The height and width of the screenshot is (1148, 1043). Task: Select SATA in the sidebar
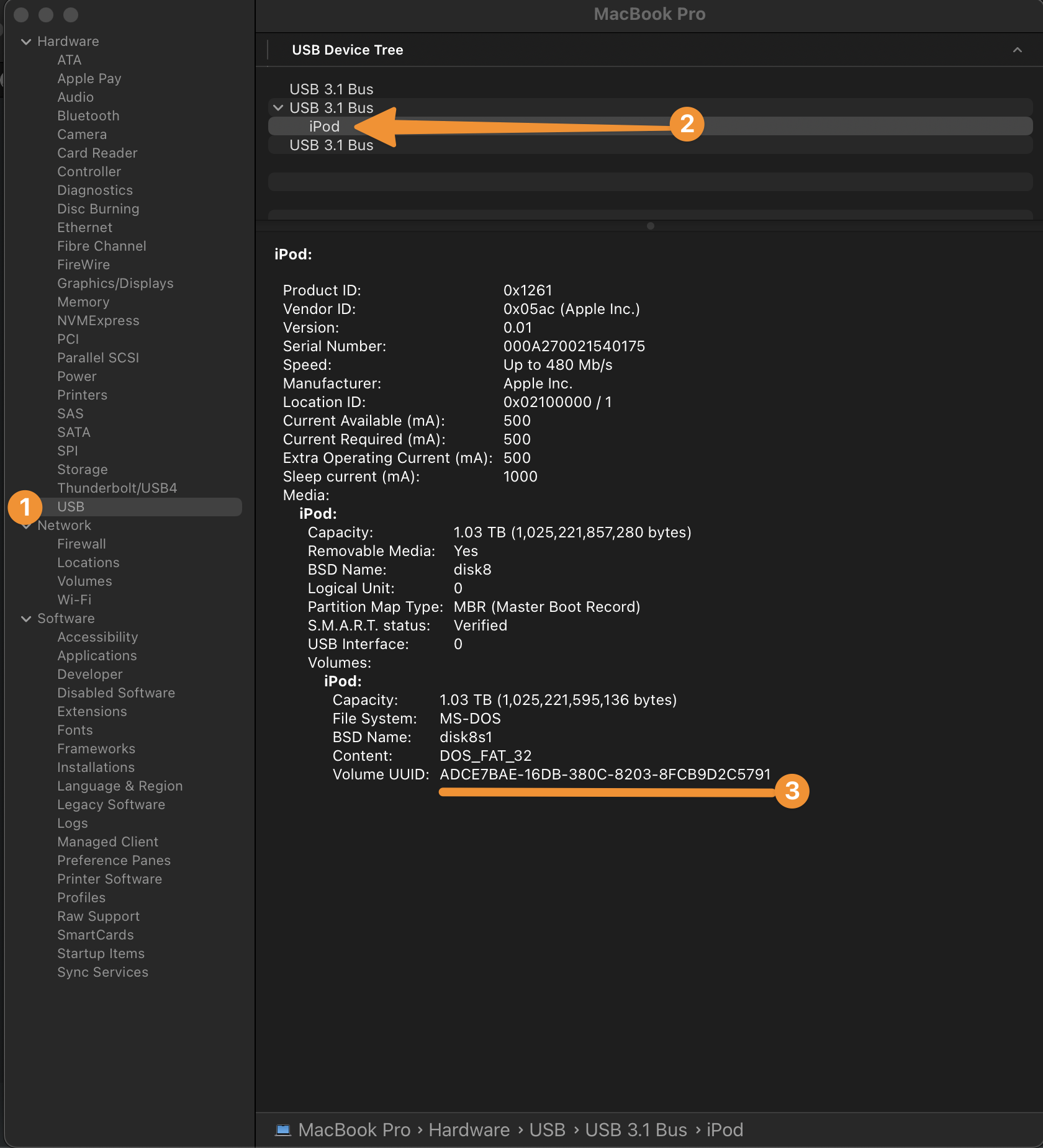click(x=74, y=433)
